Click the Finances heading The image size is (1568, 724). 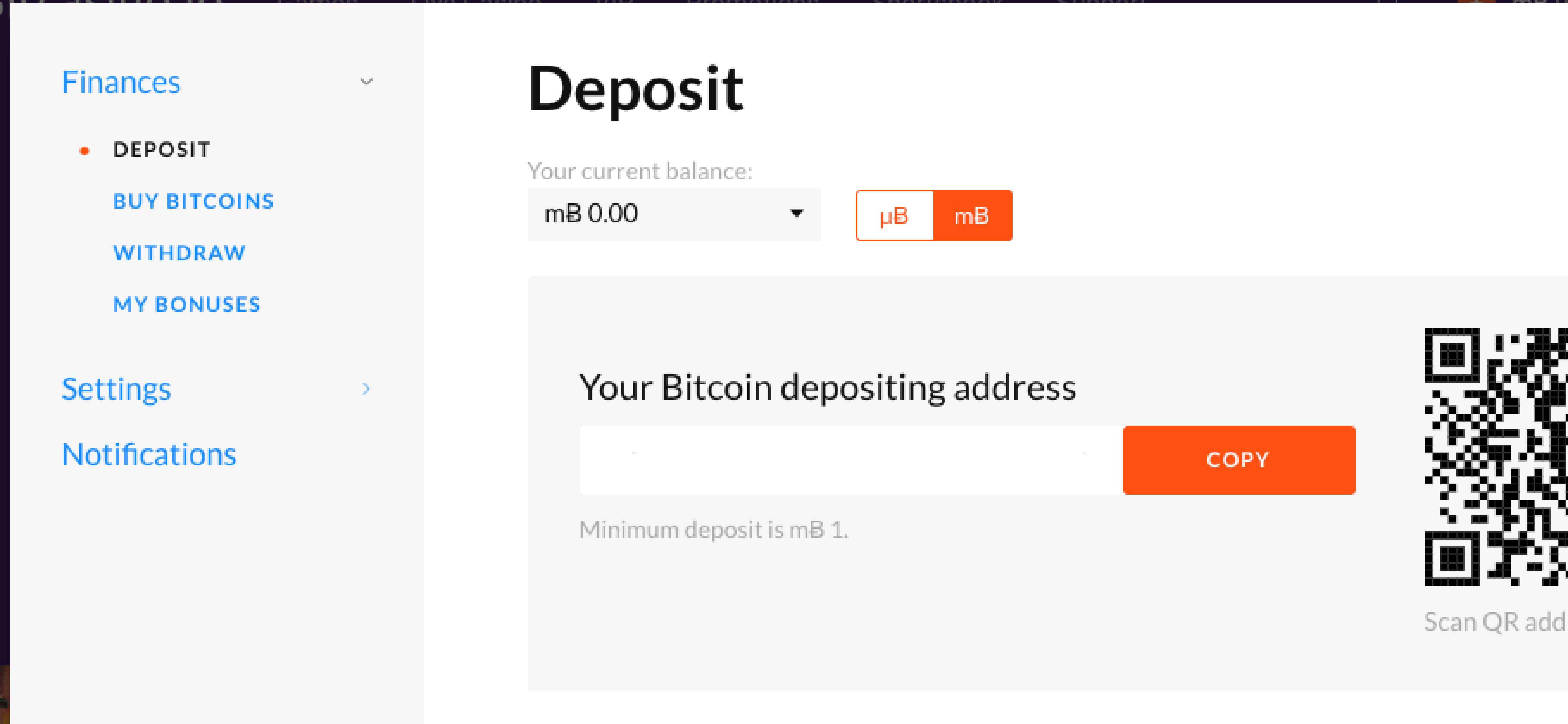point(121,82)
